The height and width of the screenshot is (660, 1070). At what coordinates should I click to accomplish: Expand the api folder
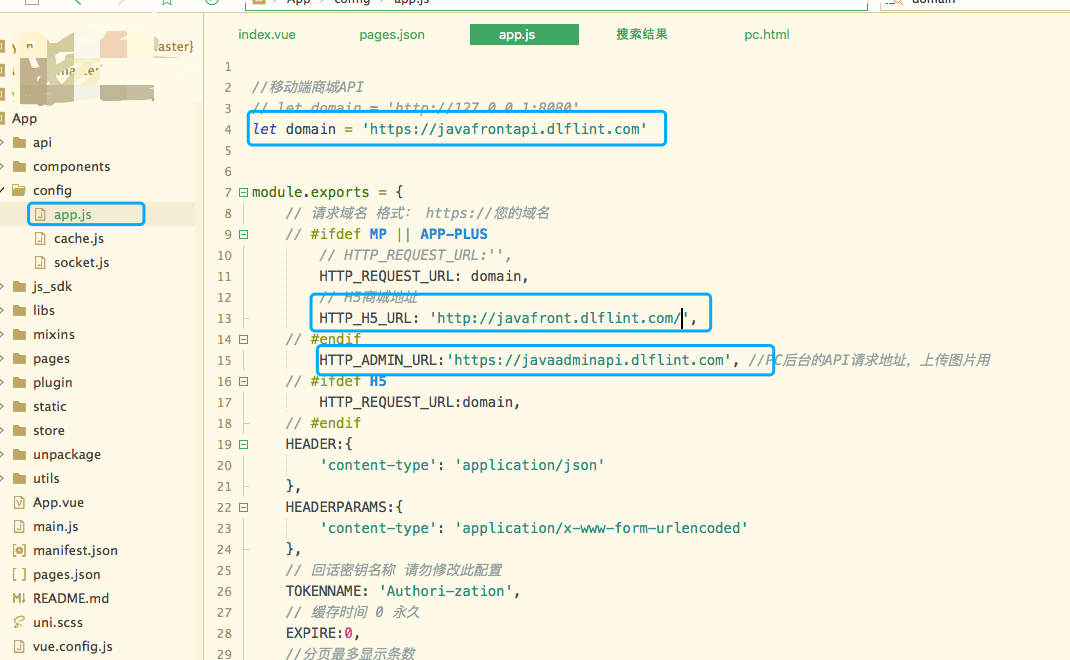click(3, 142)
